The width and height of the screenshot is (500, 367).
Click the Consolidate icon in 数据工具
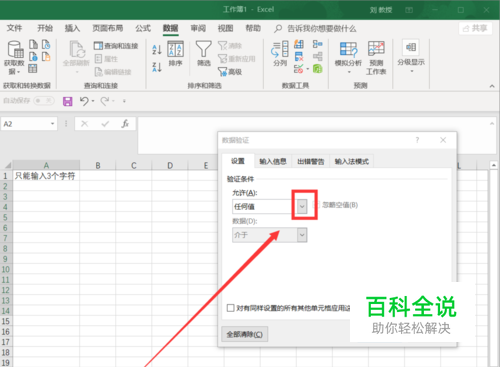click(317, 44)
